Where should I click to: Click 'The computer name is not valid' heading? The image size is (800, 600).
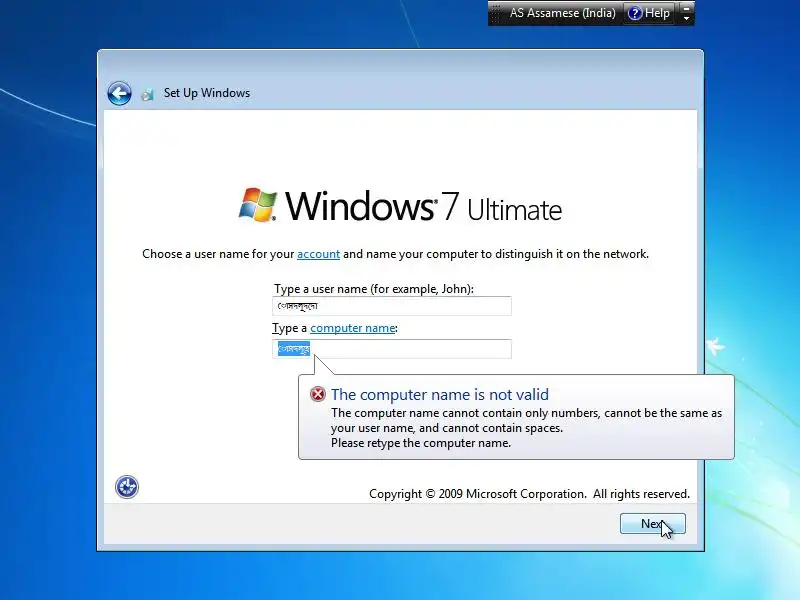pyautogui.click(x=440, y=394)
